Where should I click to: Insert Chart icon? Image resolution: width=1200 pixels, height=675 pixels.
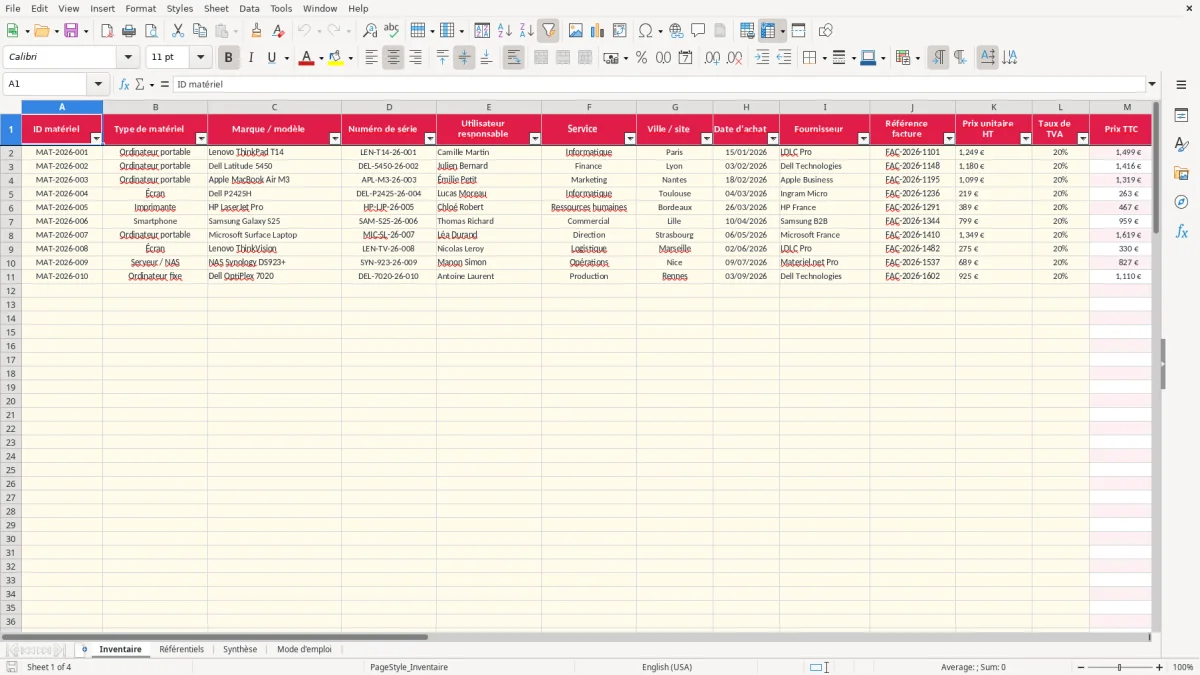[x=598, y=31]
